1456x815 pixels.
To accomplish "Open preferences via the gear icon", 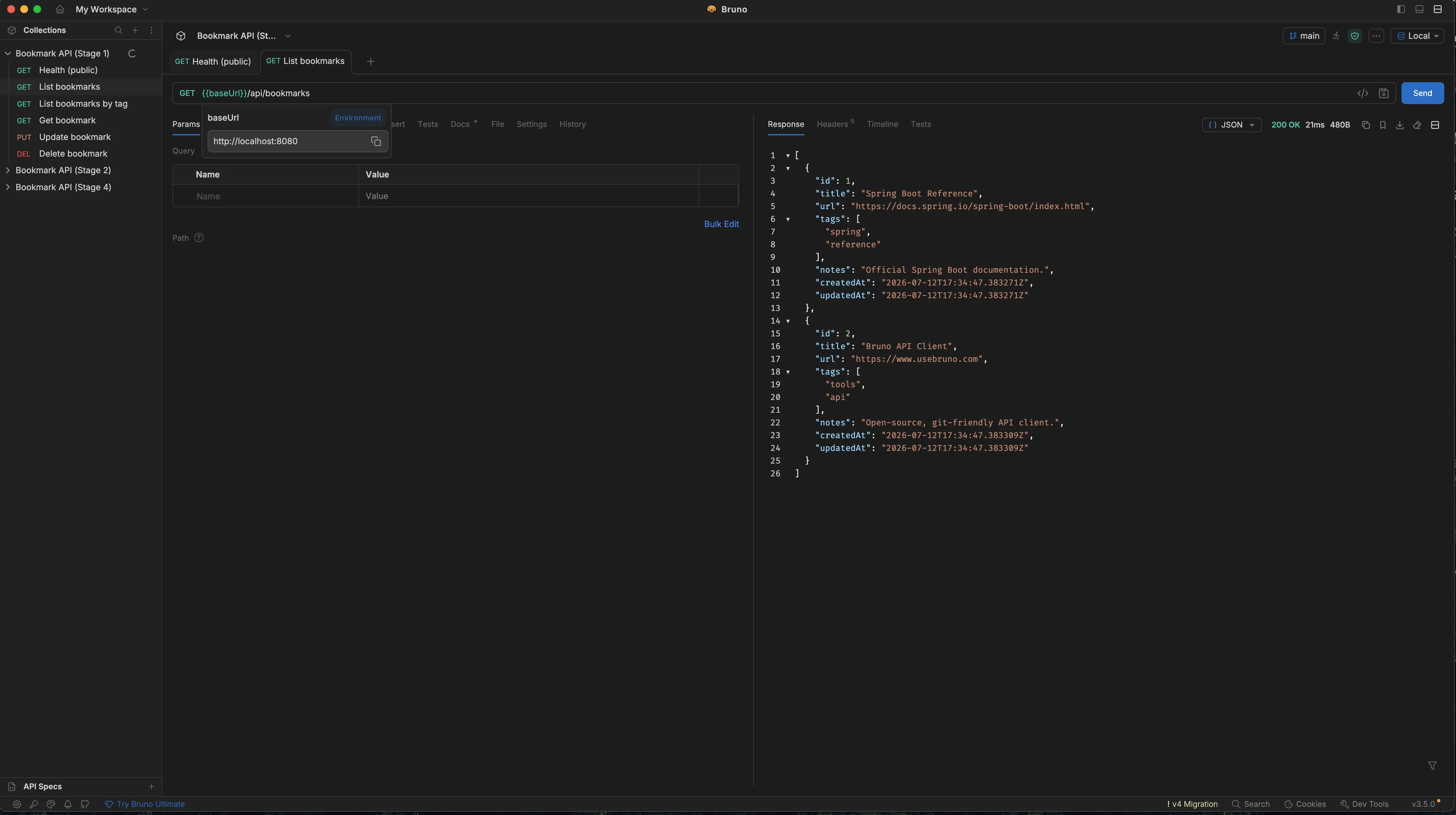I will coord(17,804).
